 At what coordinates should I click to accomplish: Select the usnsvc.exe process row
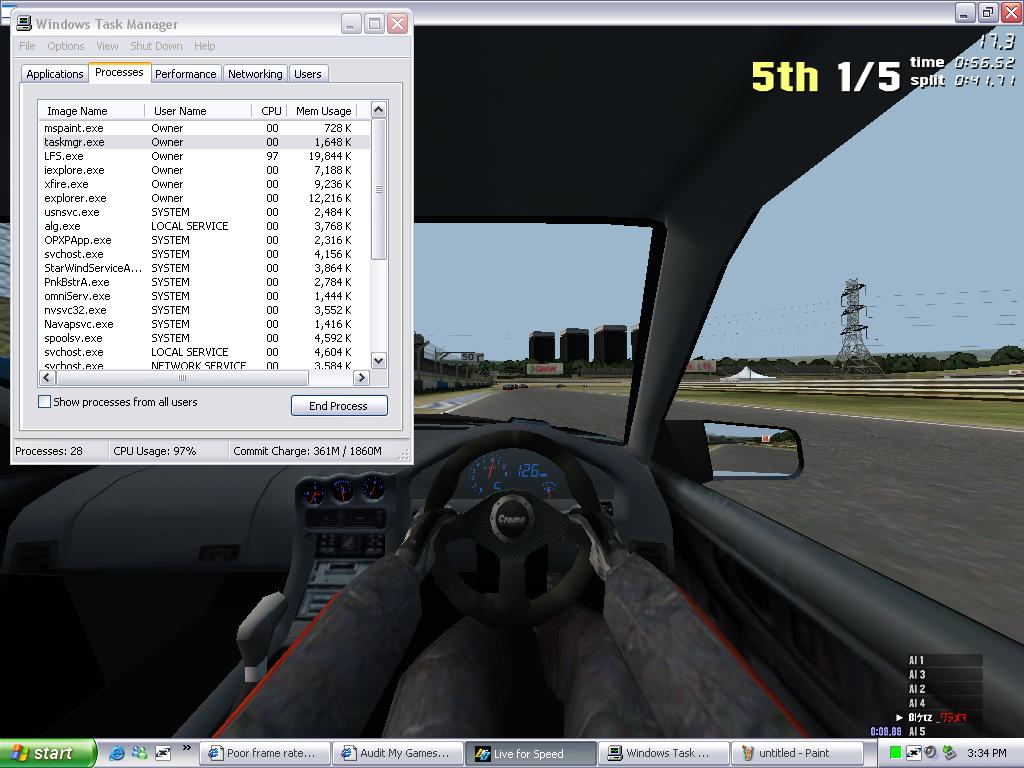click(x=204, y=212)
